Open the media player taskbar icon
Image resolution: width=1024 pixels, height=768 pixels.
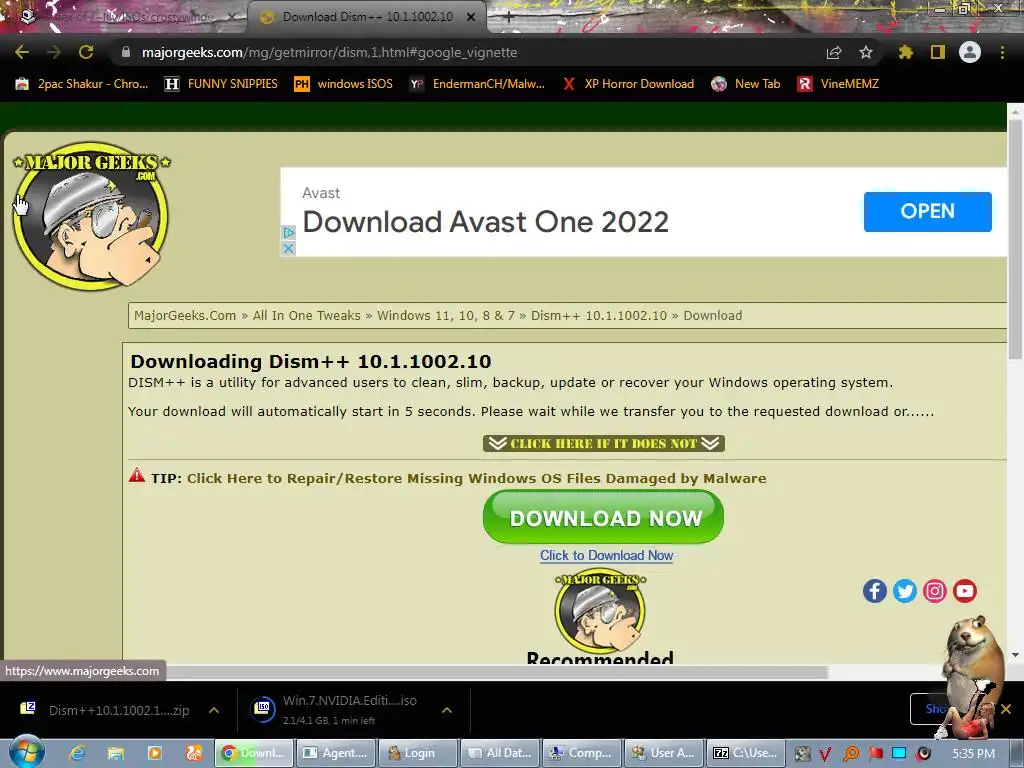155,753
